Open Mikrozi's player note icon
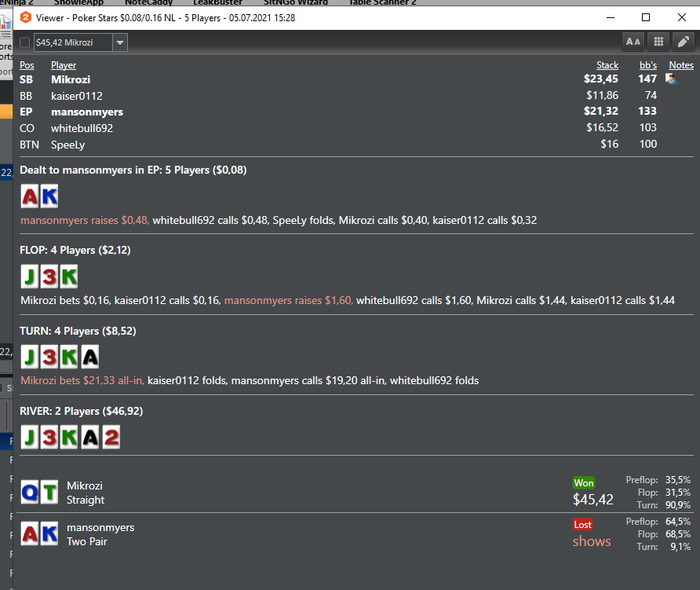This screenshot has height=590, width=700. (x=671, y=79)
